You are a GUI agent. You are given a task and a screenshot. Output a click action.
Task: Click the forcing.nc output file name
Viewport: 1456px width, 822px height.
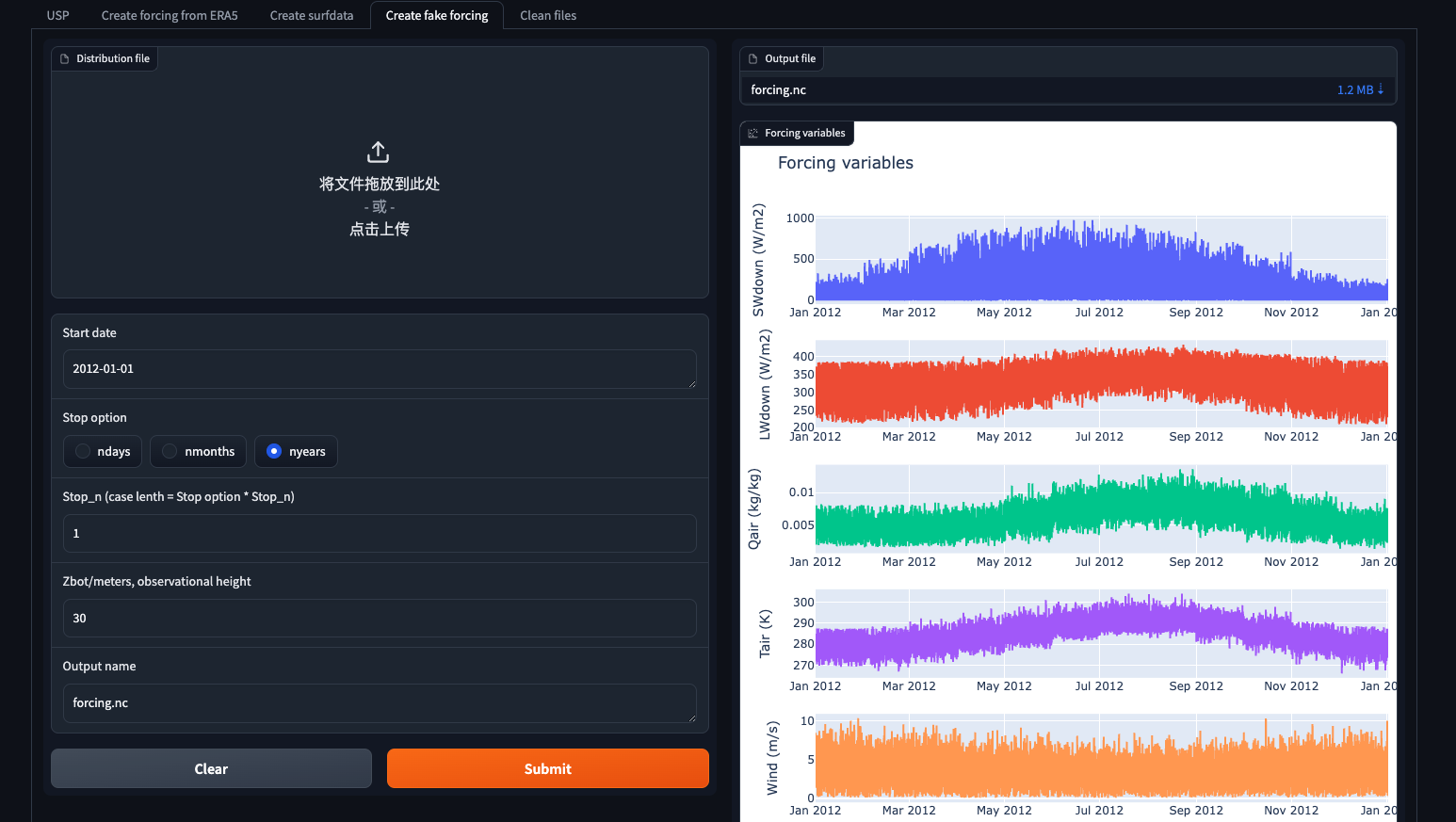(778, 89)
